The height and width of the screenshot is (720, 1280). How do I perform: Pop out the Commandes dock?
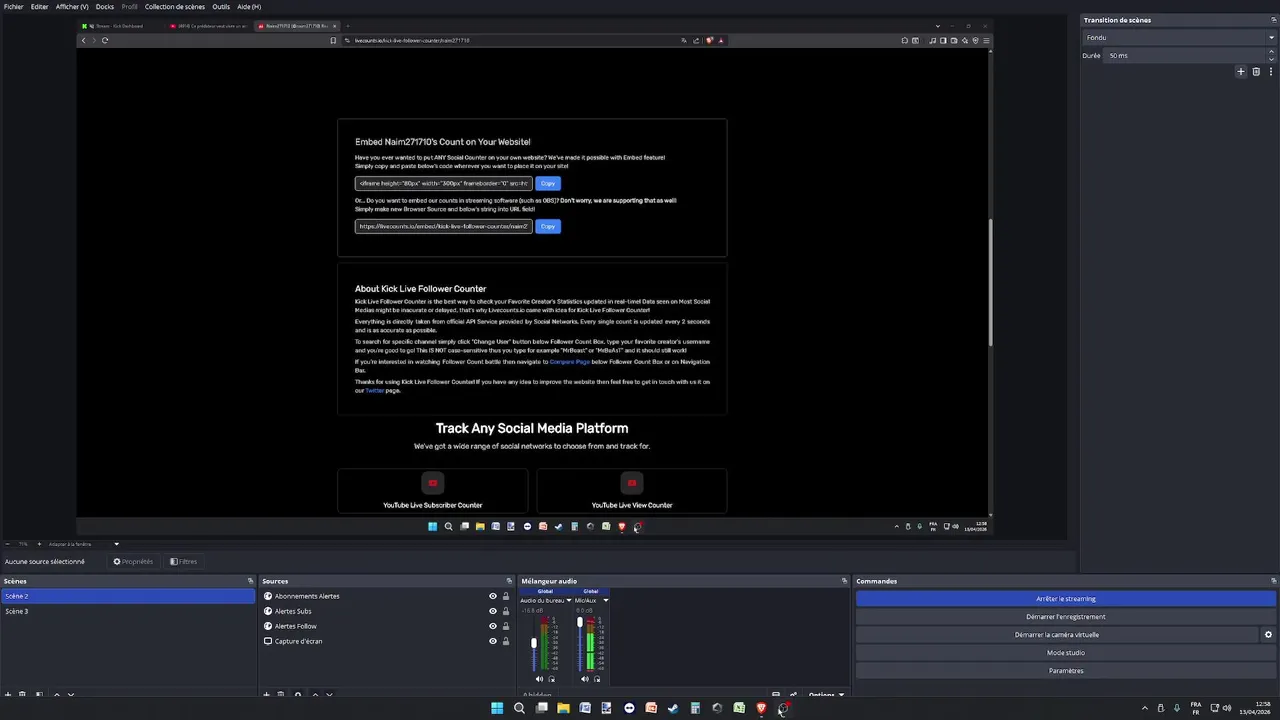1273,581
